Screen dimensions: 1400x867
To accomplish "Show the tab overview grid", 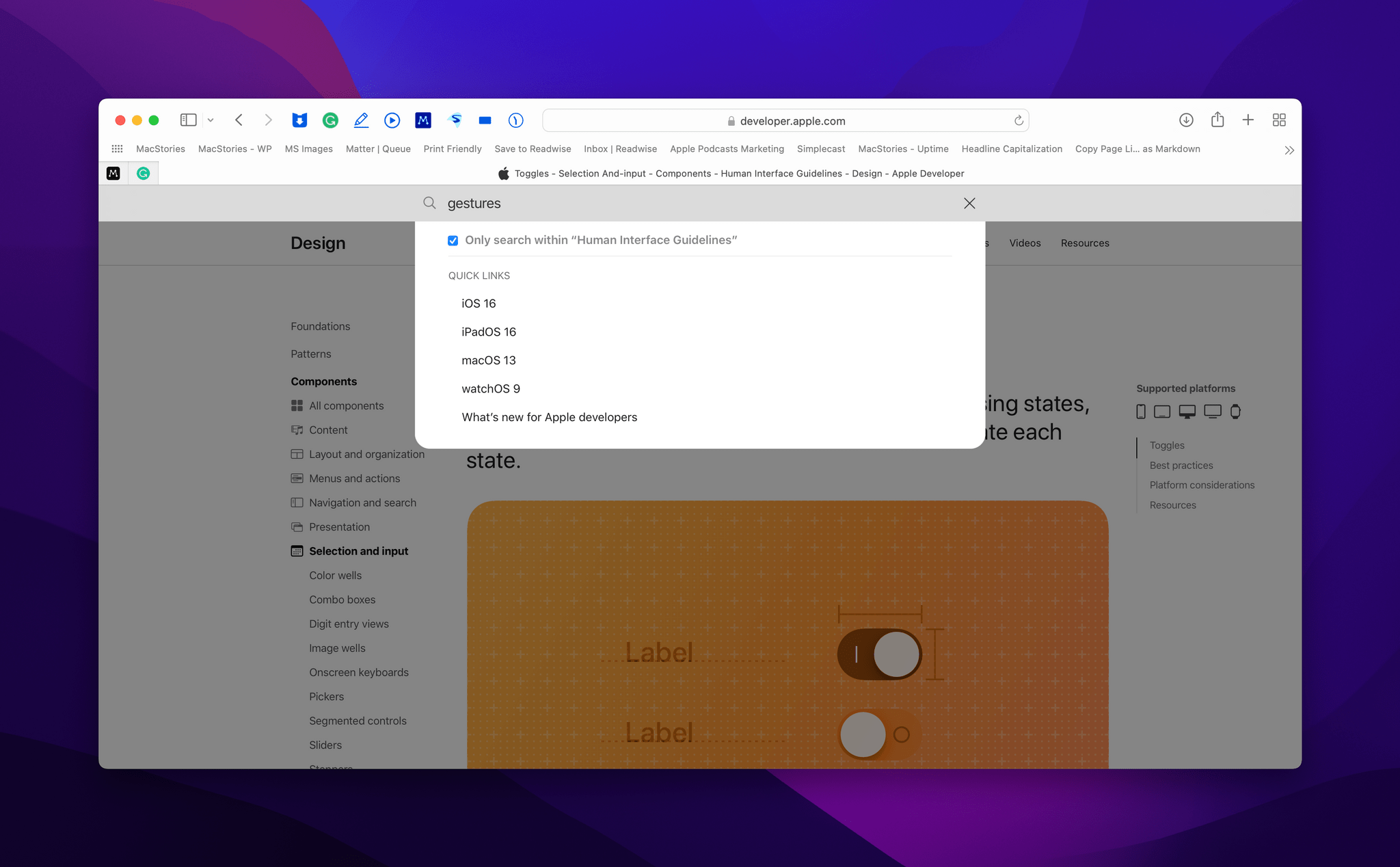I will pos(1279,120).
